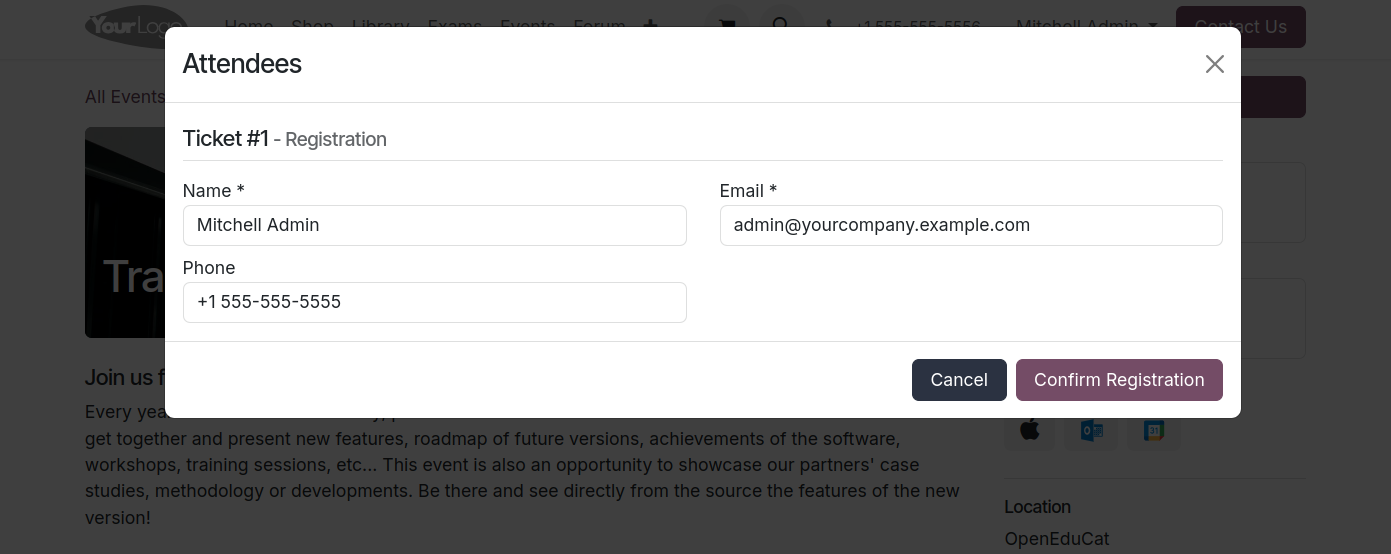Go to the Shop menu item
1391x554 pixels.
tap(312, 26)
